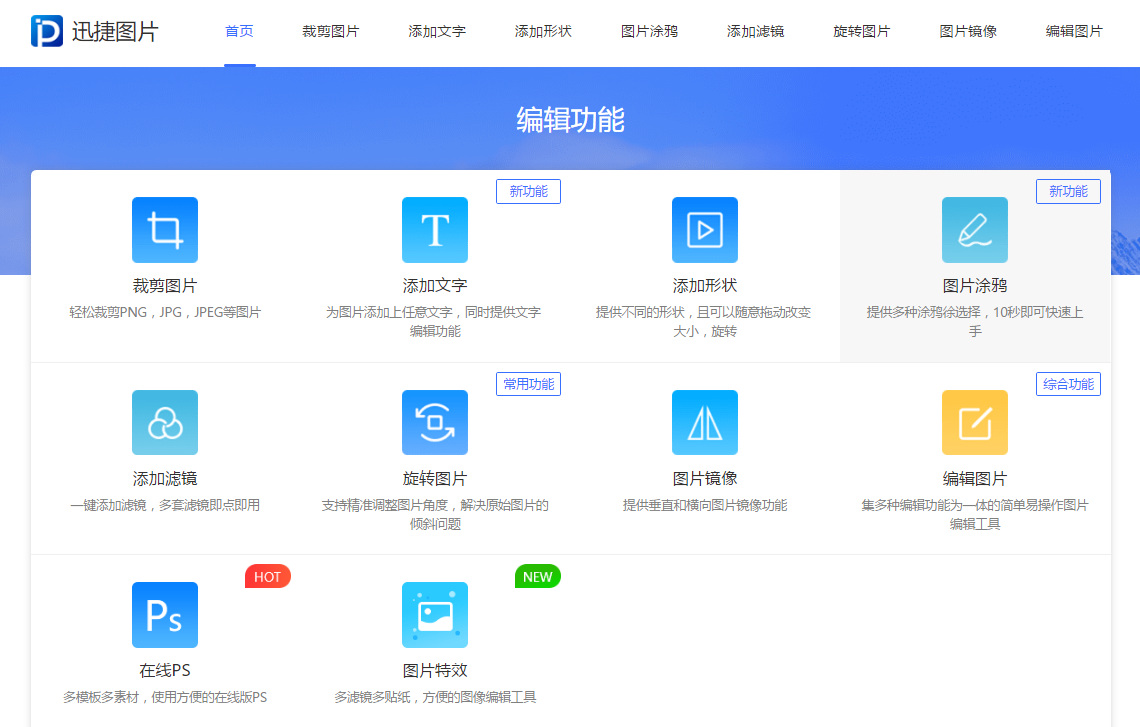1140x727 pixels.
Task: Open the 在线PS Ps icon
Action: (x=165, y=615)
